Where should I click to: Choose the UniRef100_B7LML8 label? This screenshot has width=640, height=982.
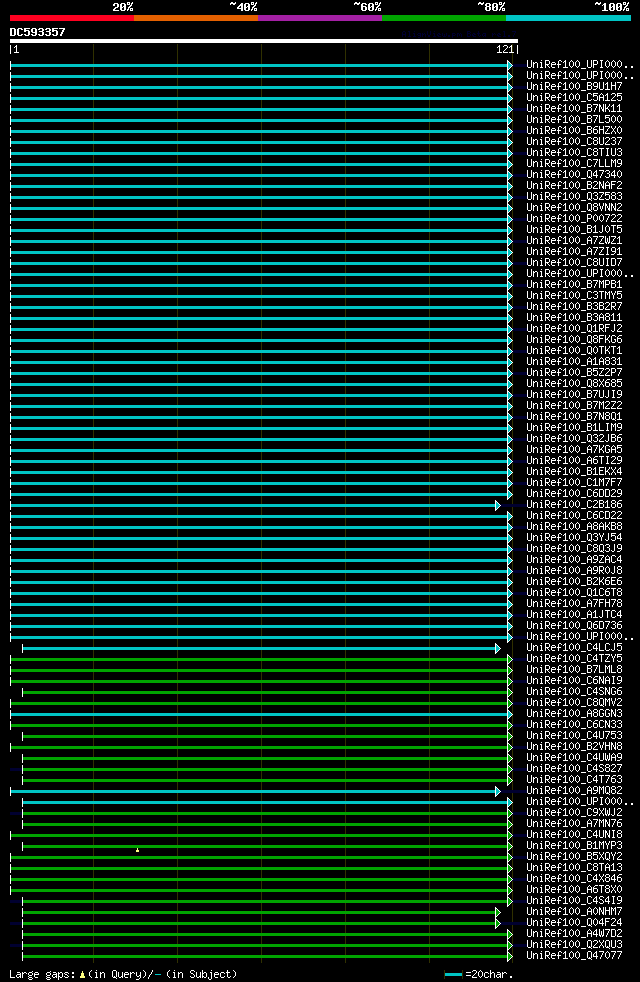click(x=574, y=669)
